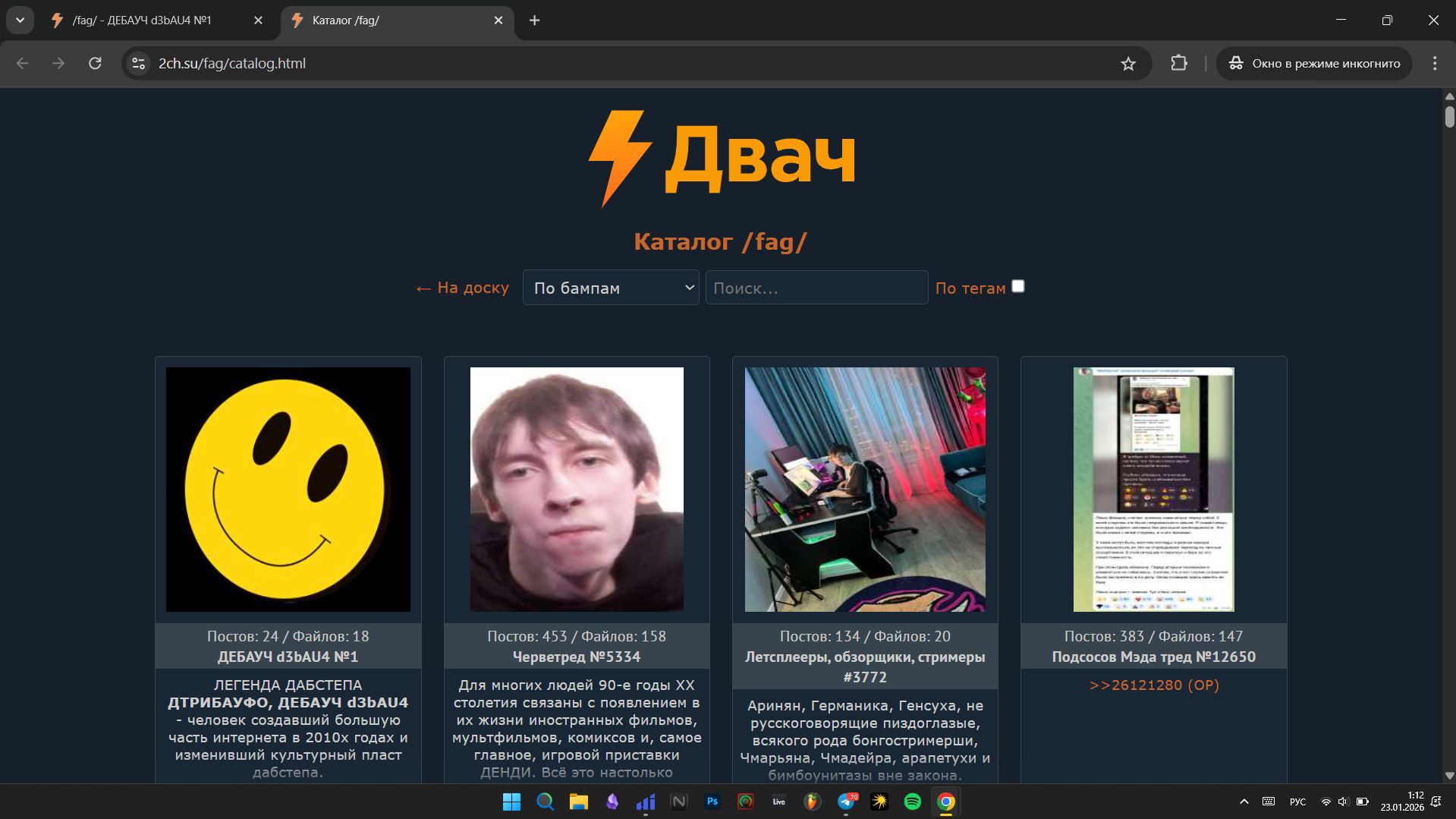
Task: Open the browser extensions menu
Action: click(1178, 64)
